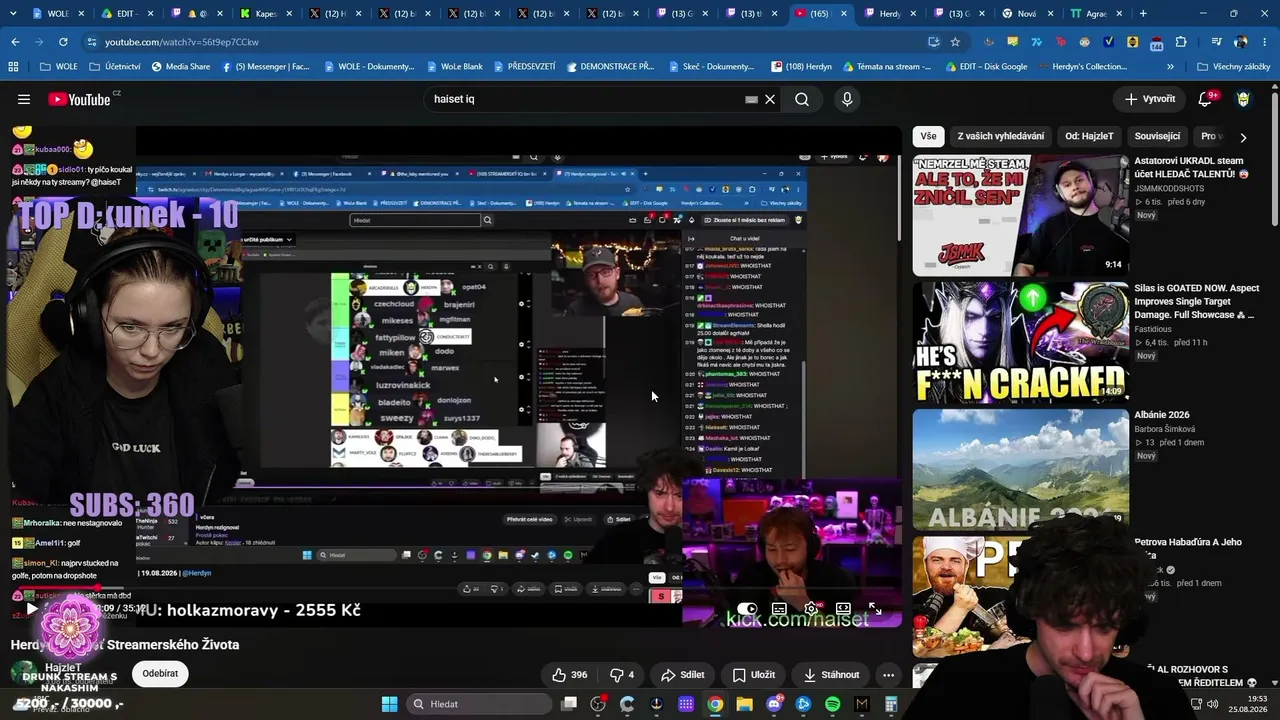
Task: Open the Chrome media controls icon
Action: pyautogui.click(x=1216, y=42)
